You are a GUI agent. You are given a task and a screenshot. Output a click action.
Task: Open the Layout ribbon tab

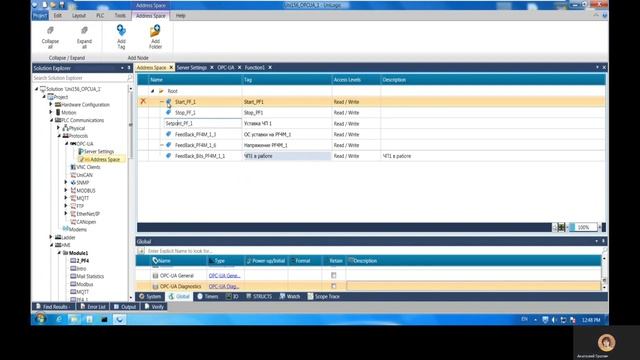(x=79, y=16)
